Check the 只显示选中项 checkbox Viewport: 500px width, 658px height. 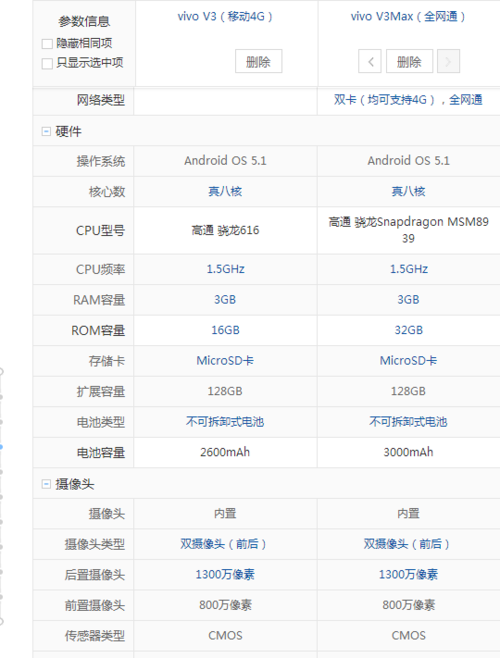47,63
